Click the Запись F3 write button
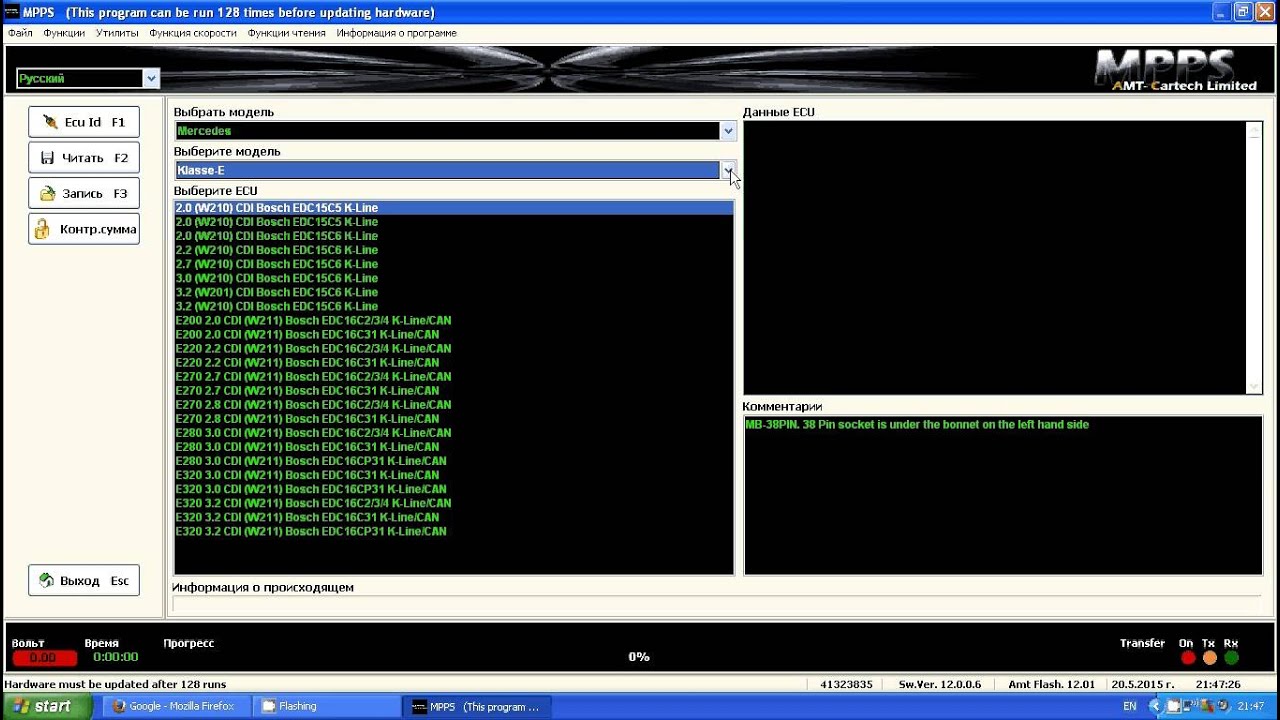This screenshot has width=1280, height=720. coord(84,194)
